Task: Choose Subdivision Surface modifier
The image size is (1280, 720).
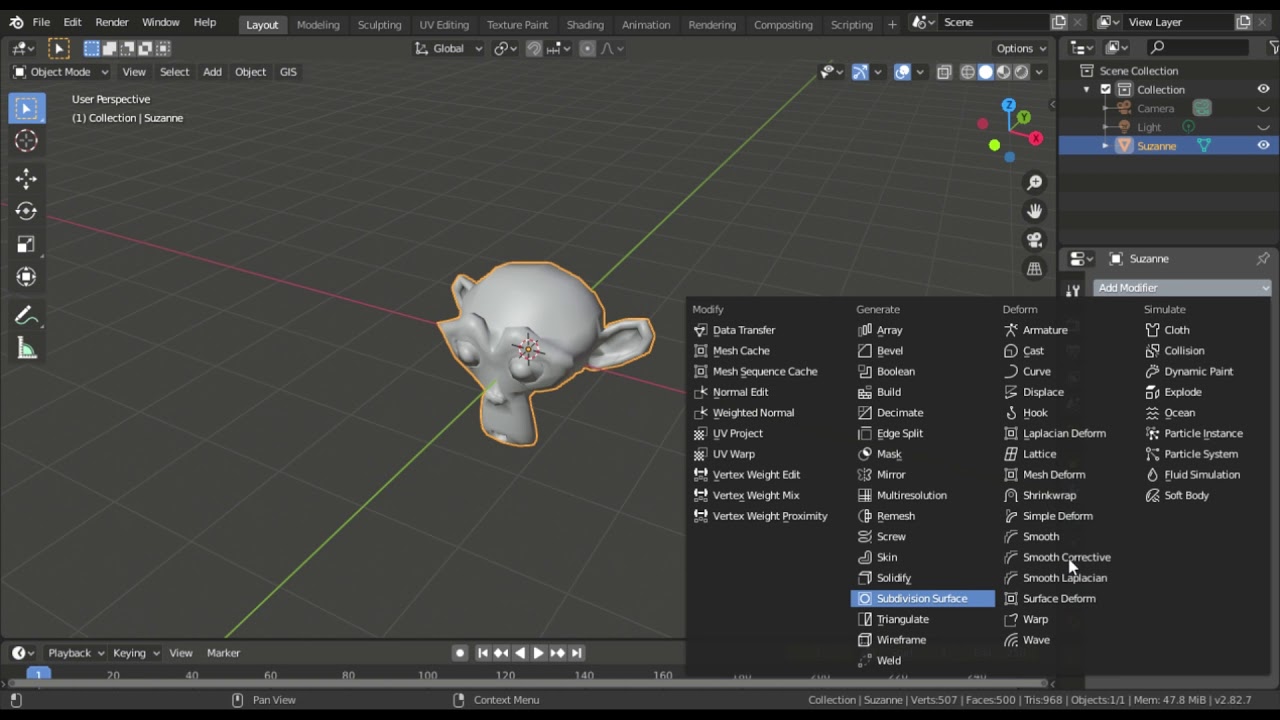Action: coord(922,599)
